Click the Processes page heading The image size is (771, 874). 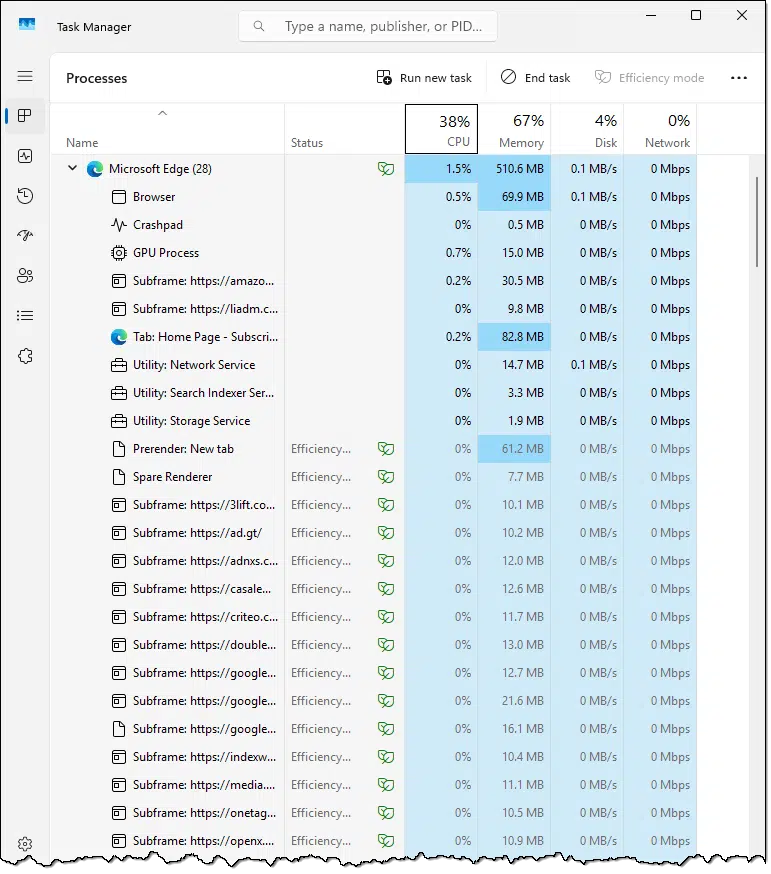click(x=96, y=78)
